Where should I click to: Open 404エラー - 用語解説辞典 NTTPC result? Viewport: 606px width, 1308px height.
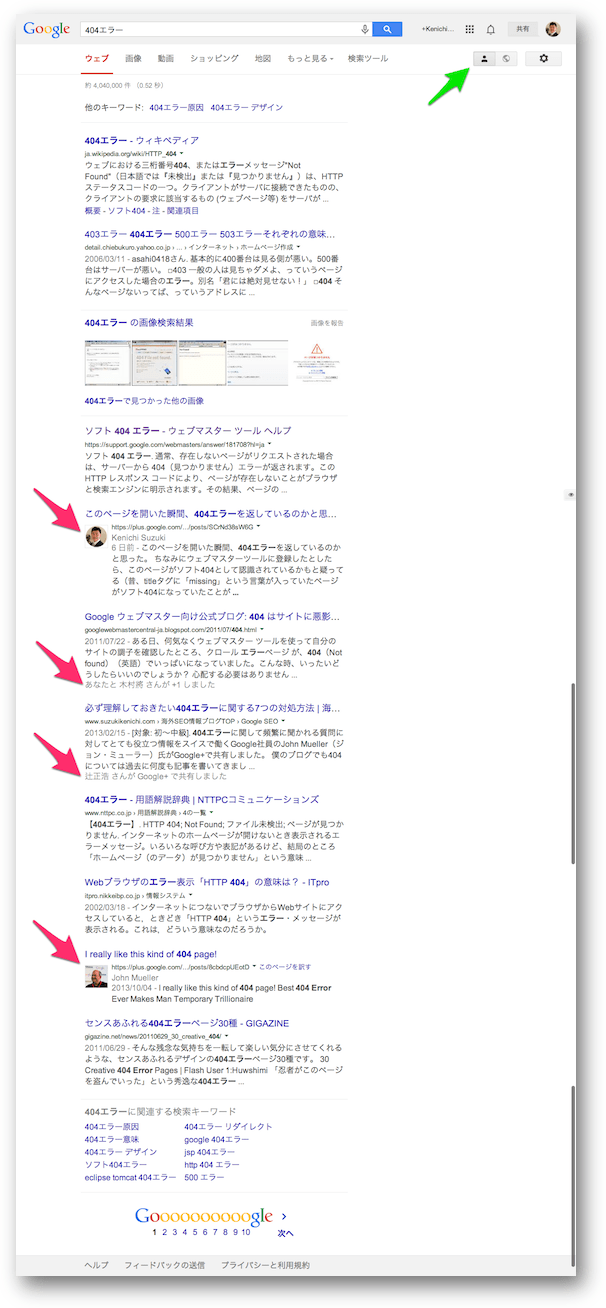[202, 800]
